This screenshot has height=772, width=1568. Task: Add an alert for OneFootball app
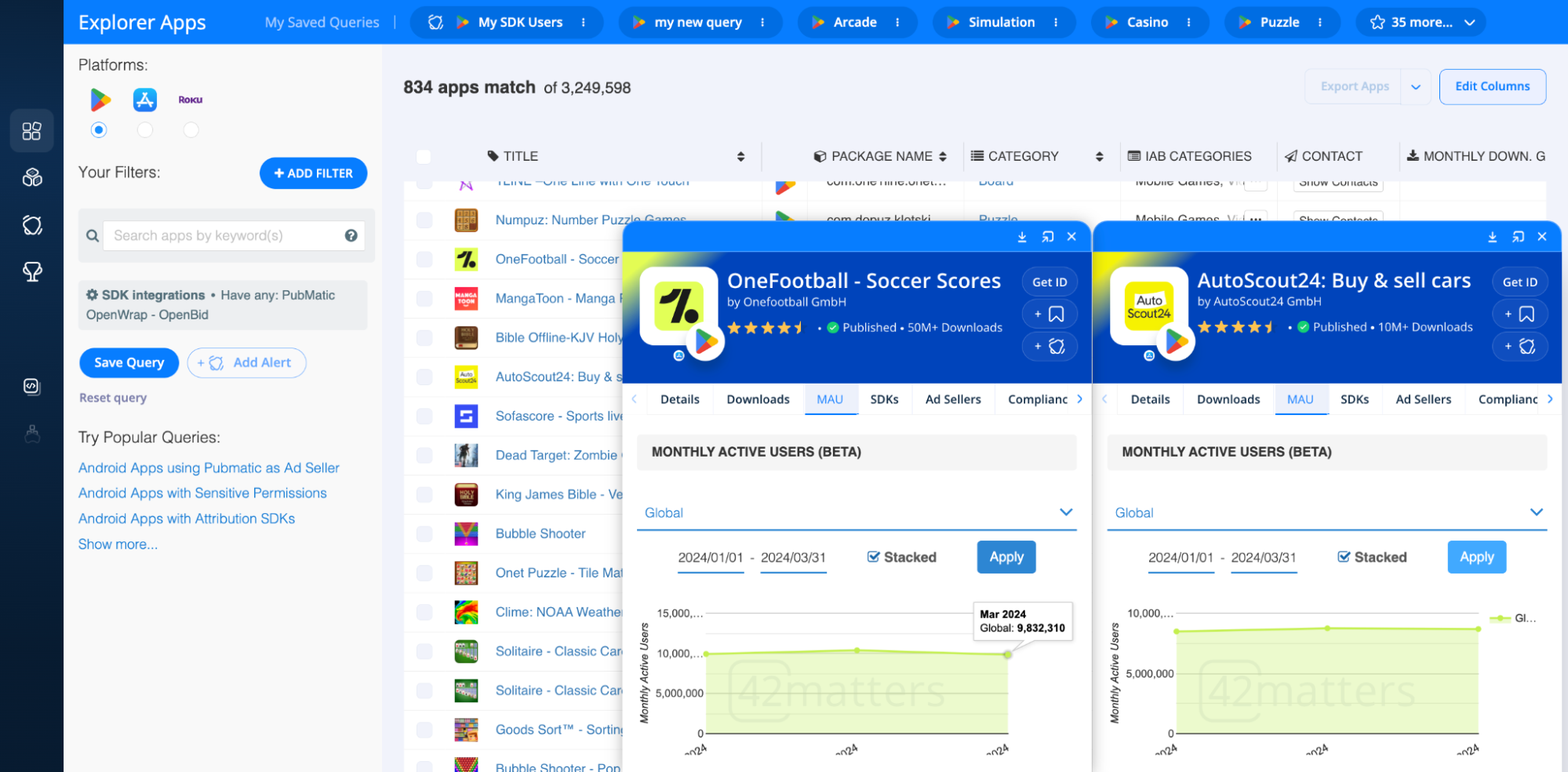coord(1050,347)
